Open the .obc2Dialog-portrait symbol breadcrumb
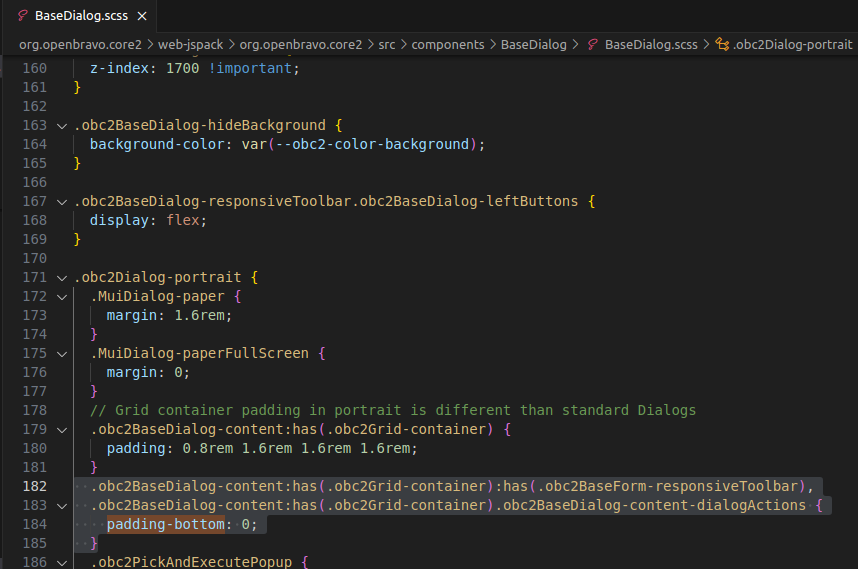This screenshot has height=569, width=858. (792, 45)
